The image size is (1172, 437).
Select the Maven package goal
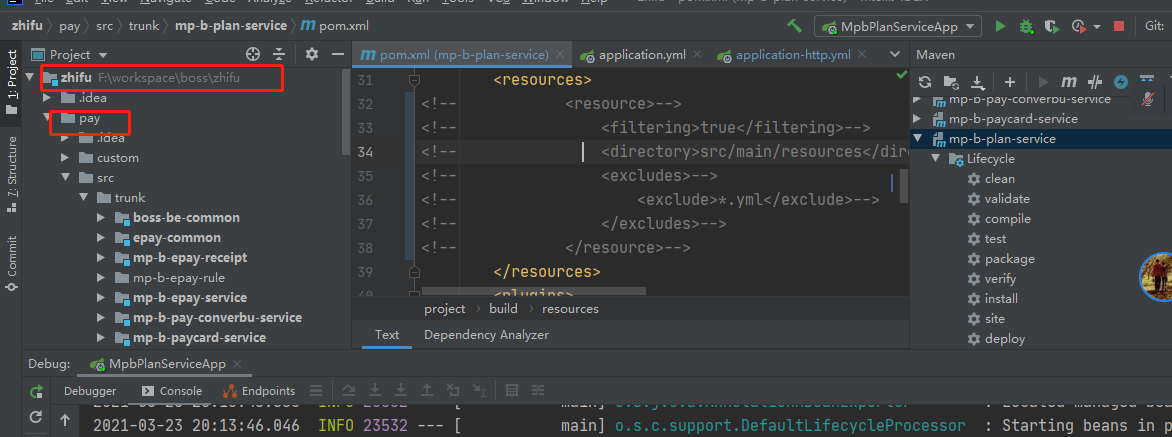pos(1001,258)
